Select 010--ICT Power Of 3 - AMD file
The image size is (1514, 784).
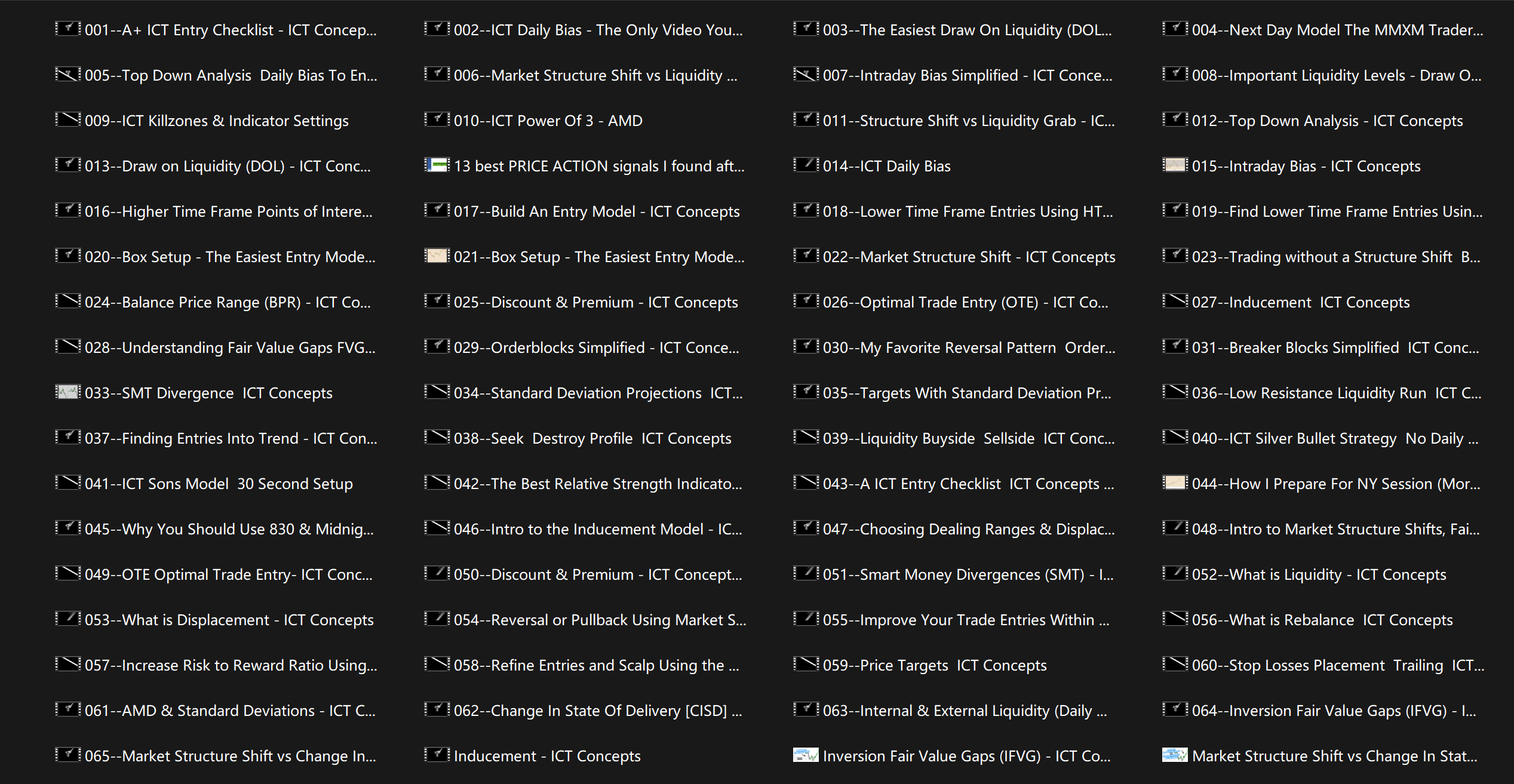(x=548, y=121)
